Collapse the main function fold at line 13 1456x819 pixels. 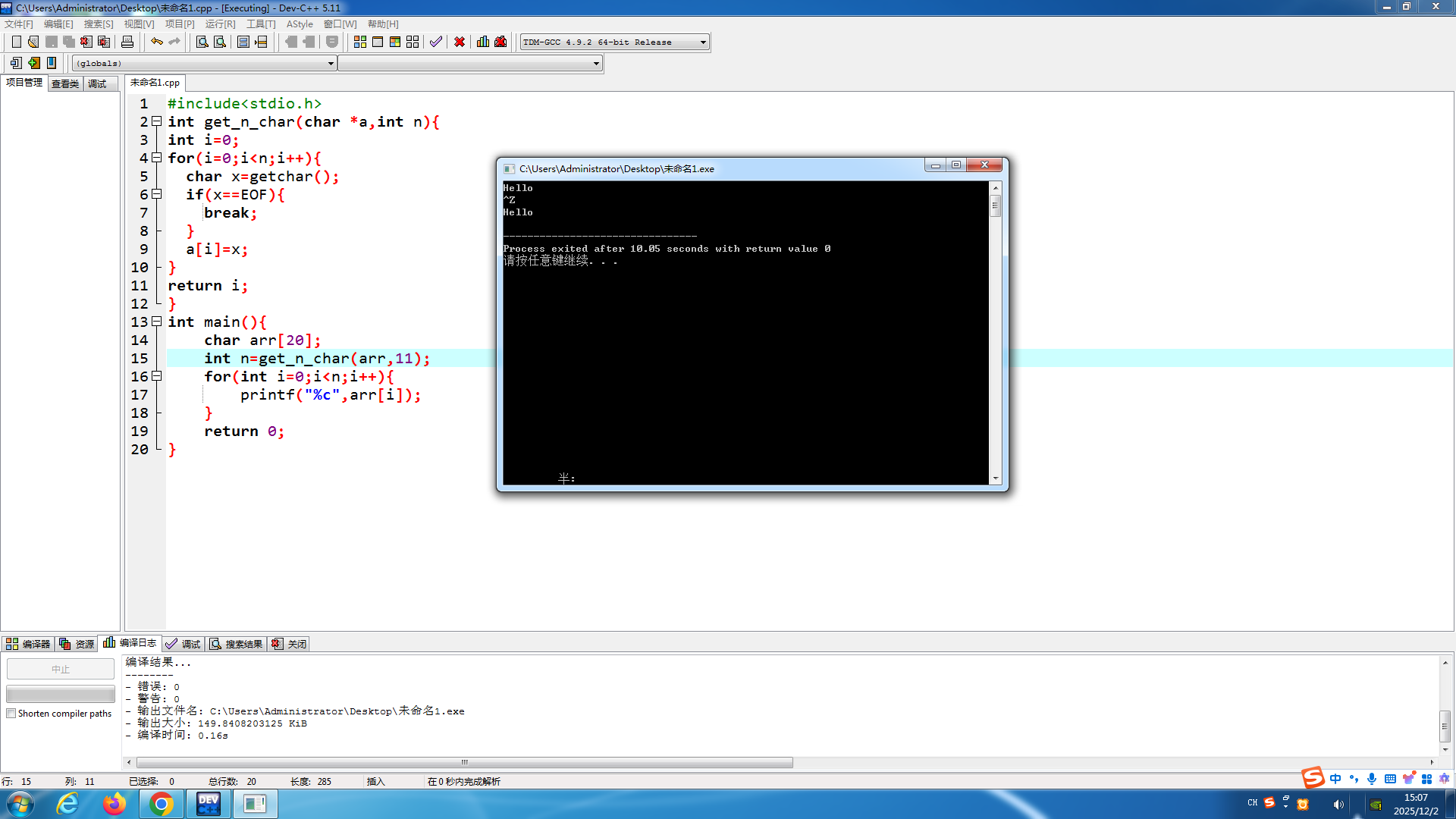pos(157,322)
